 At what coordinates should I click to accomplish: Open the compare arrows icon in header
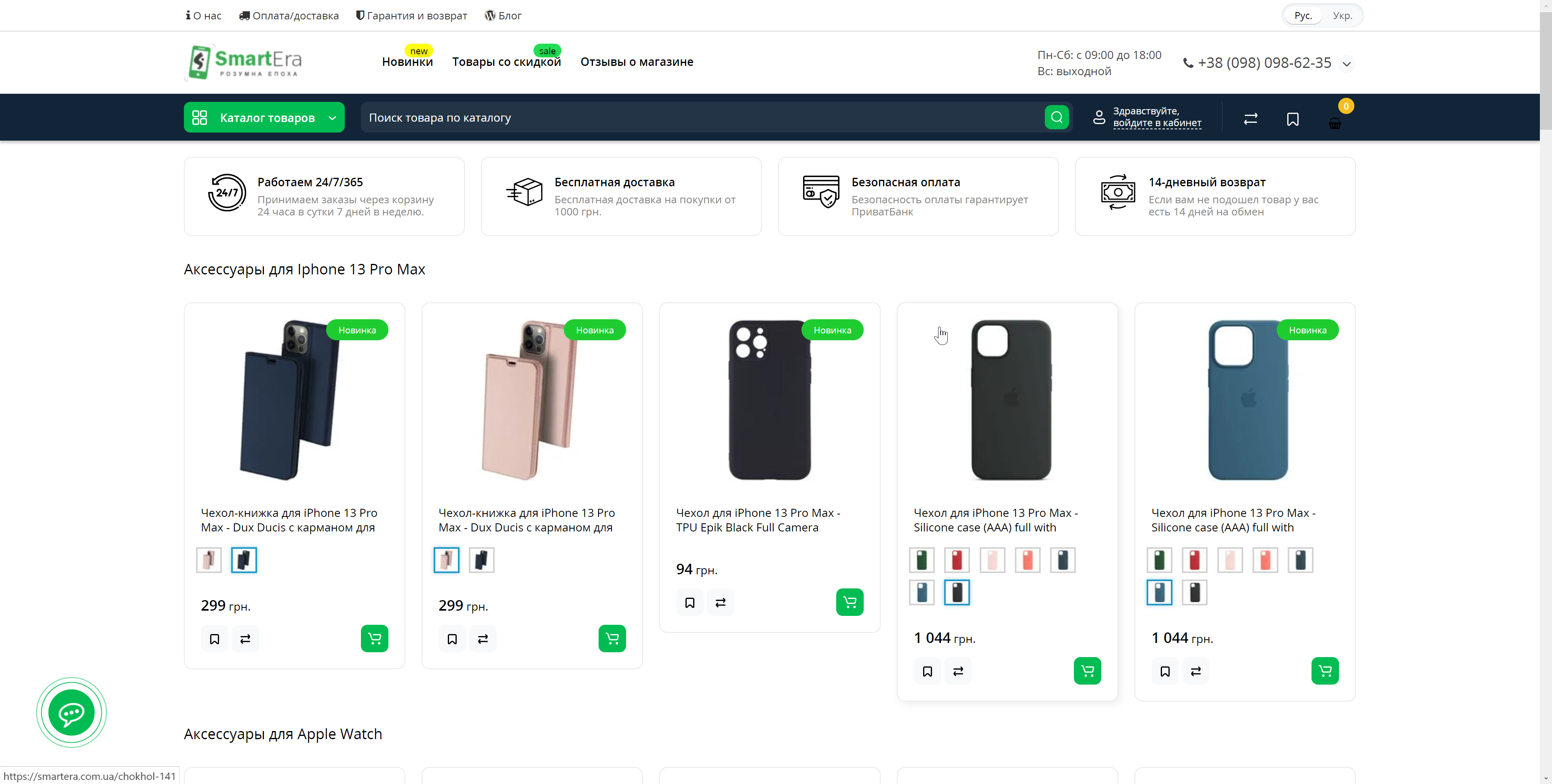(x=1251, y=119)
